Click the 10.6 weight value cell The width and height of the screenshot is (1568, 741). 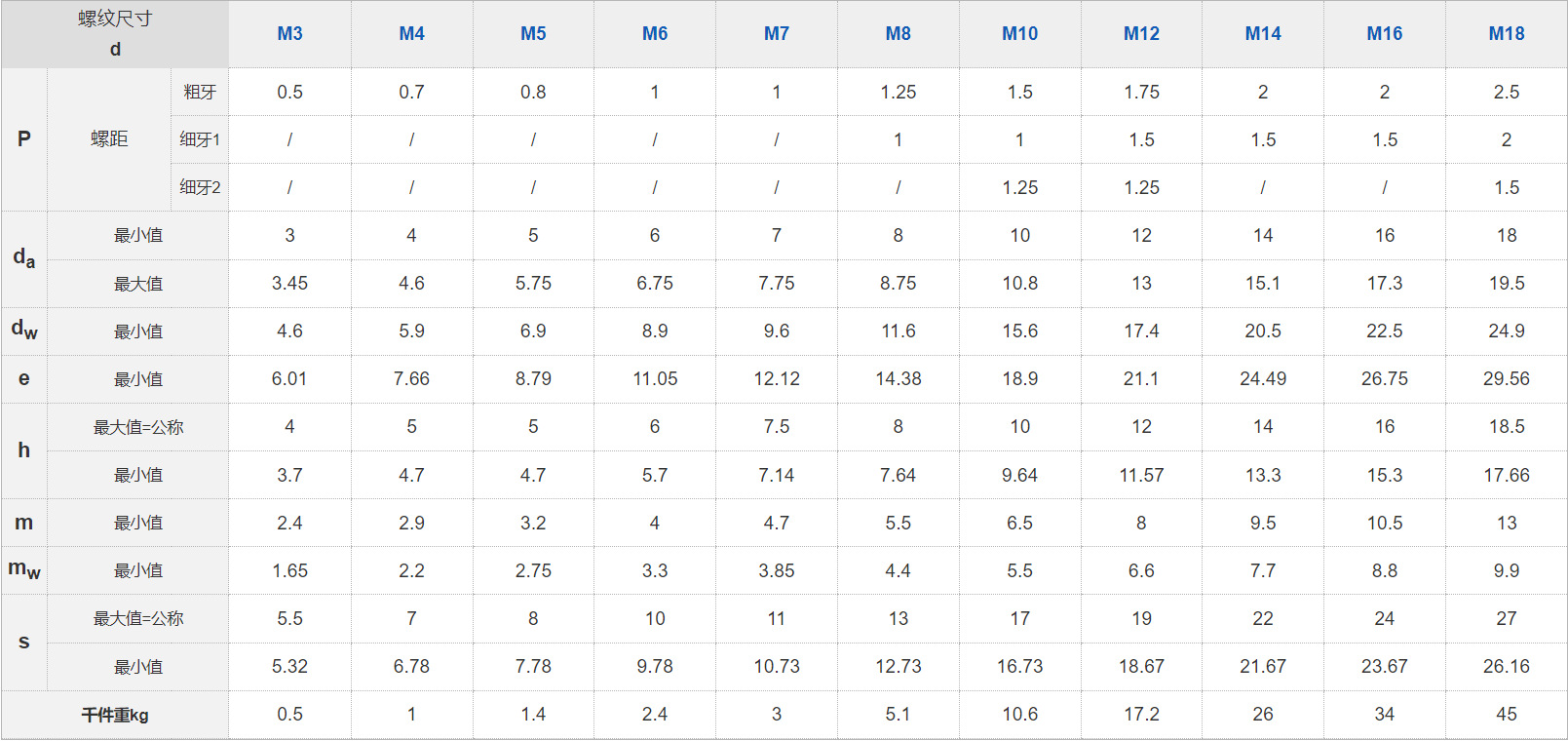coord(1019,715)
